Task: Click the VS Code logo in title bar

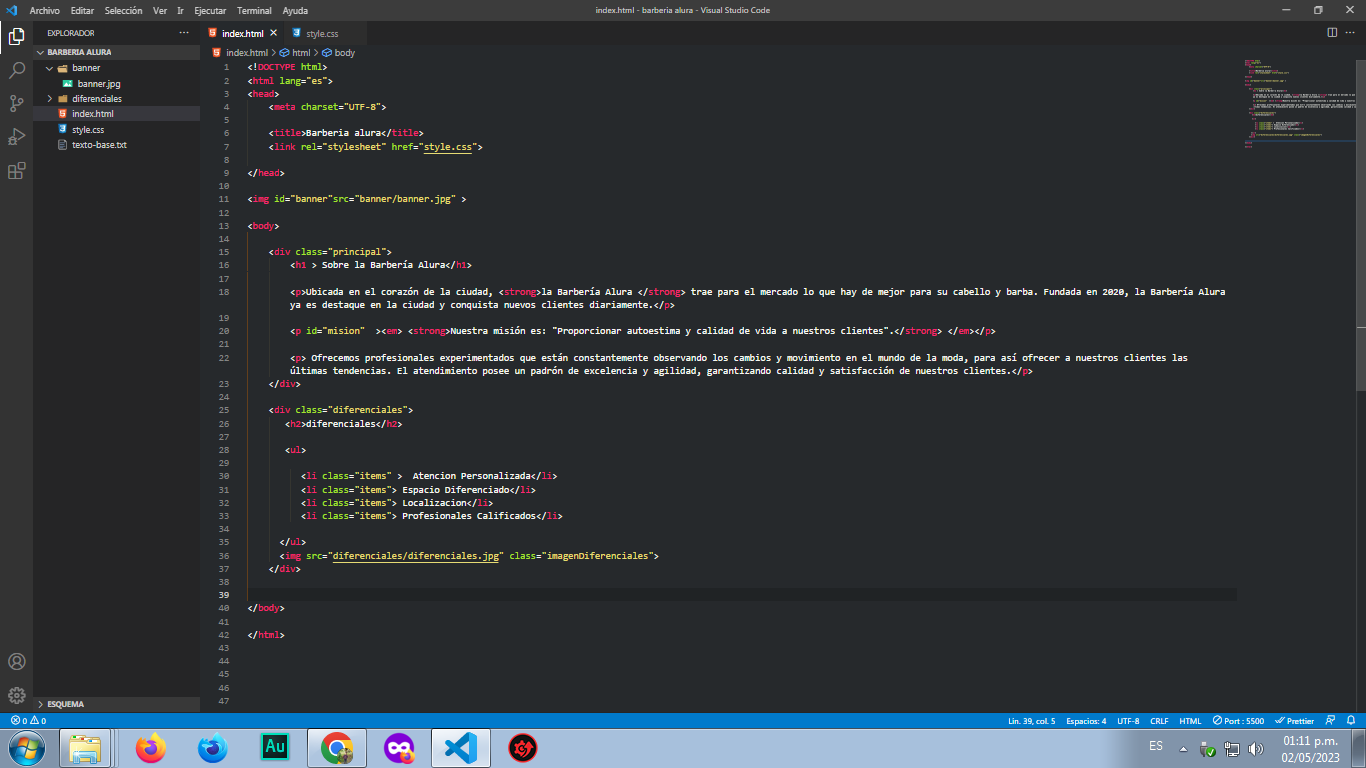Action: (x=12, y=10)
